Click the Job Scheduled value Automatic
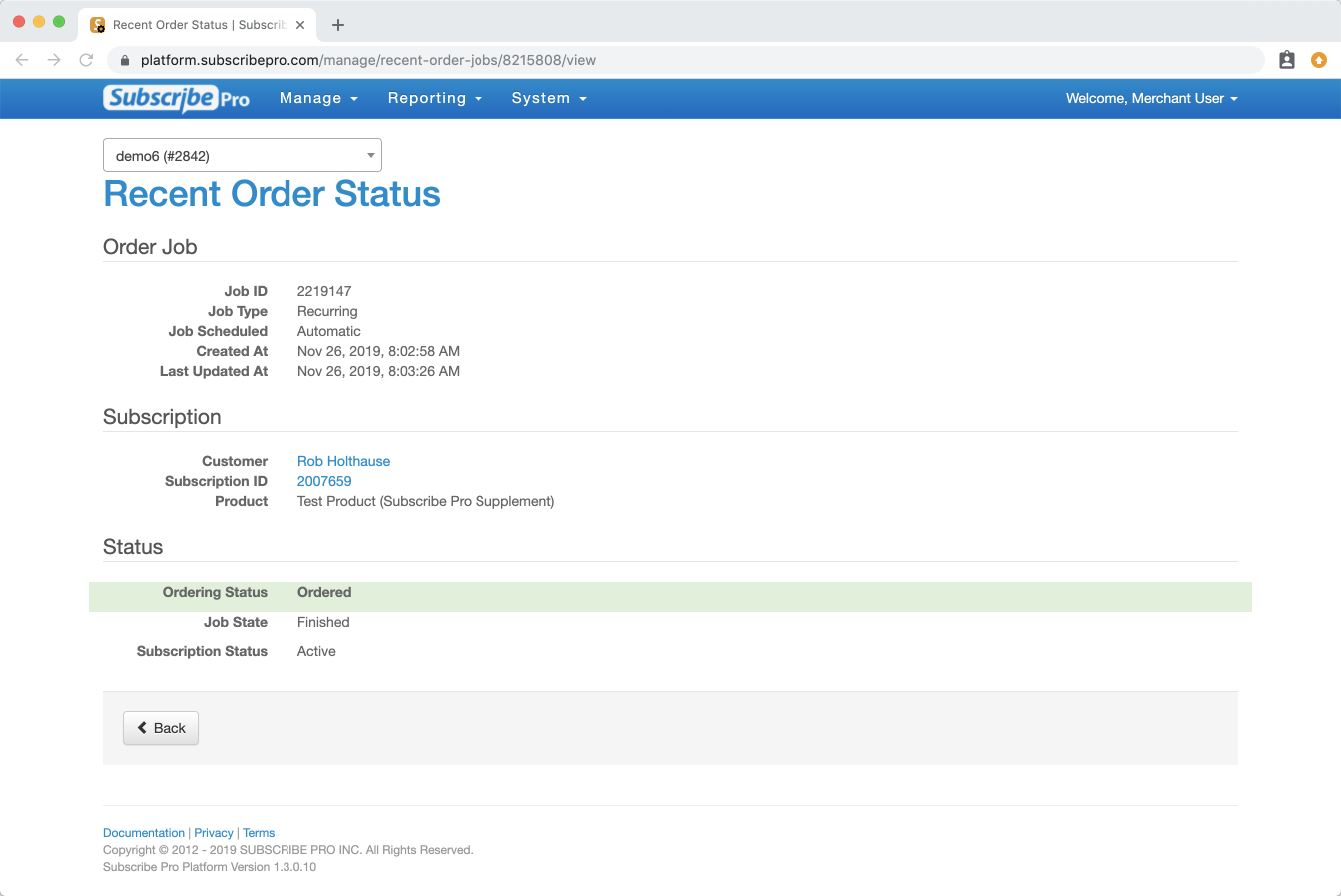 pyautogui.click(x=329, y=331)
